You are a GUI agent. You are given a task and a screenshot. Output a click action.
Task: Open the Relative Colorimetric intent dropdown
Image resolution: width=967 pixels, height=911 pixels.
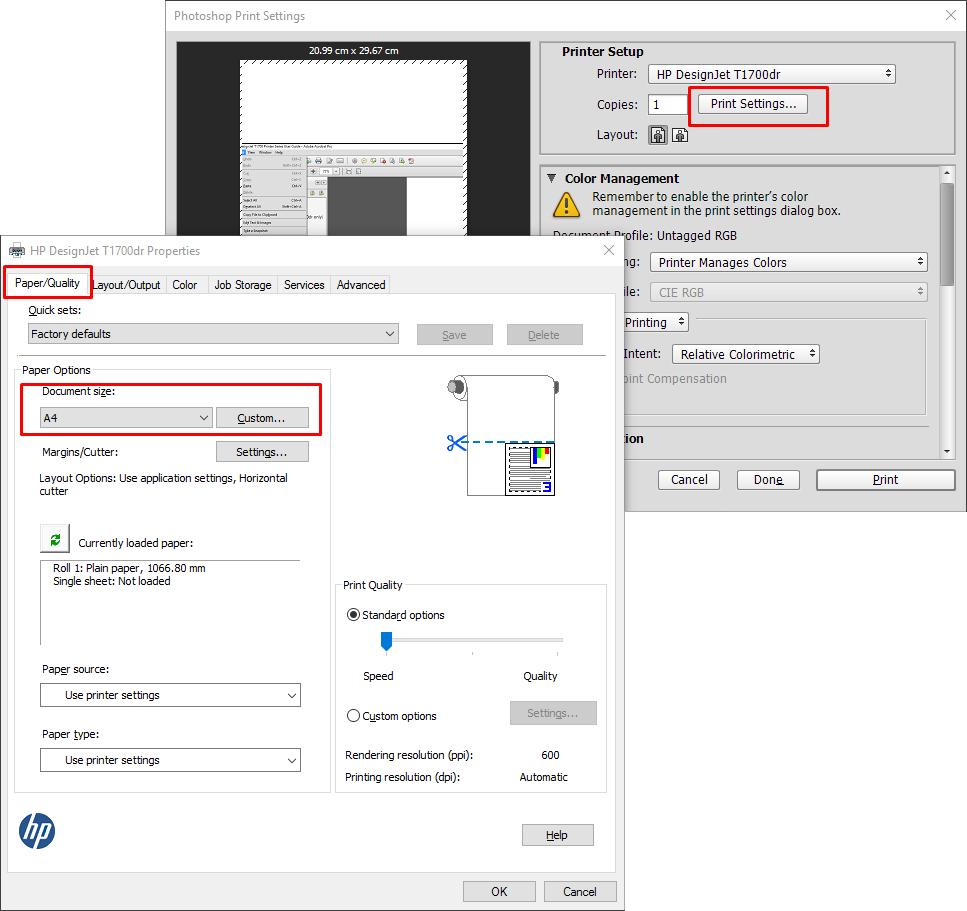(x=746, y=354)
